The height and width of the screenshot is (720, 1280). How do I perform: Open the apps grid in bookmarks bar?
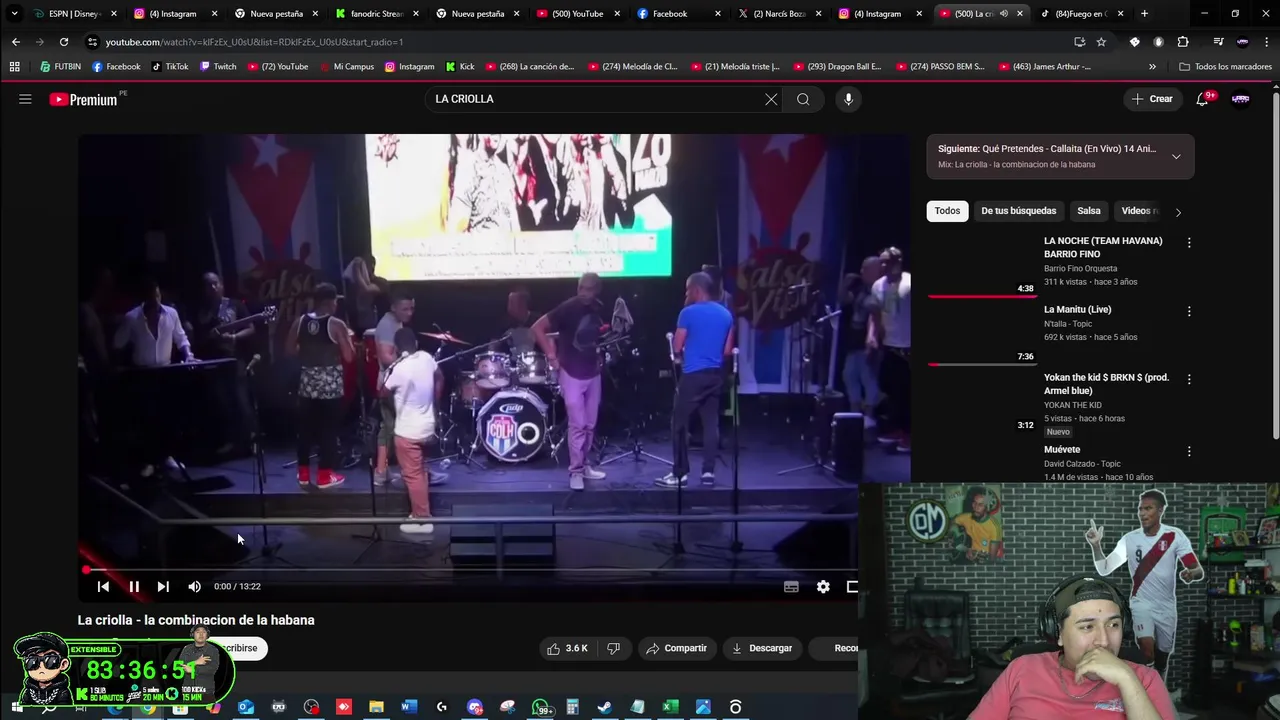point(14,67)
